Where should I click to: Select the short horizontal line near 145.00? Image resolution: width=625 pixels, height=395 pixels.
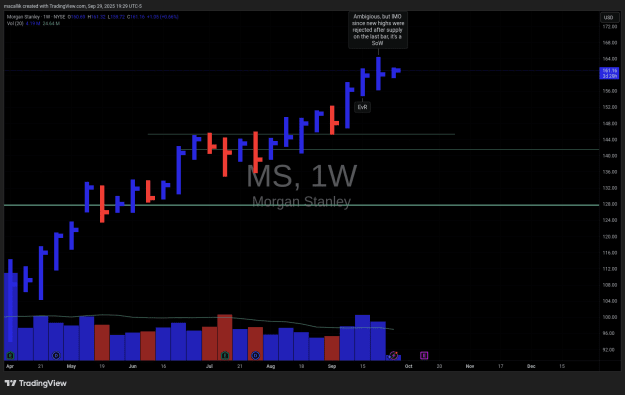(x=301, y=134)
